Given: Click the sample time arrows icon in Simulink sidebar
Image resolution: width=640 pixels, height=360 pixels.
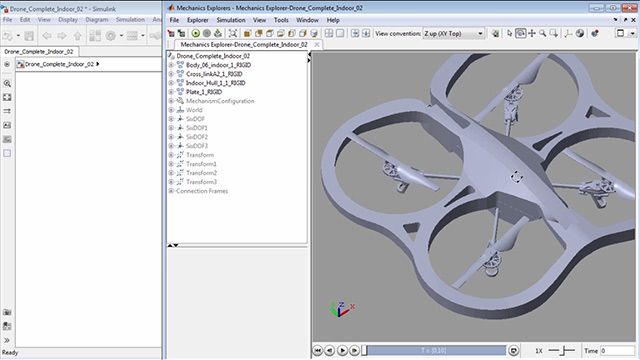Looking at the screenshot, I should coord(7,111).
